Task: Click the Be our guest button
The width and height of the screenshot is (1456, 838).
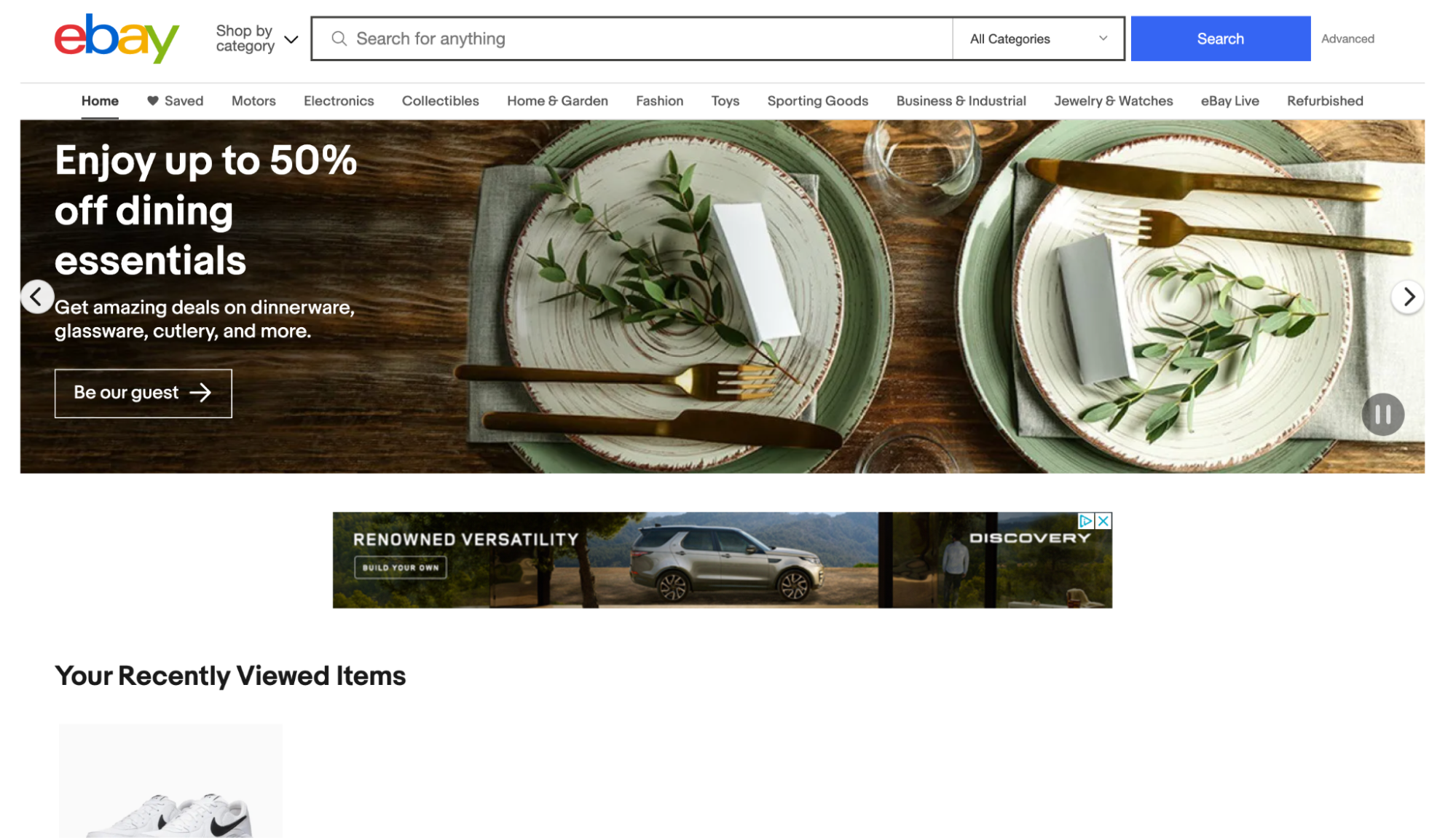Action: tap(143, 392)
